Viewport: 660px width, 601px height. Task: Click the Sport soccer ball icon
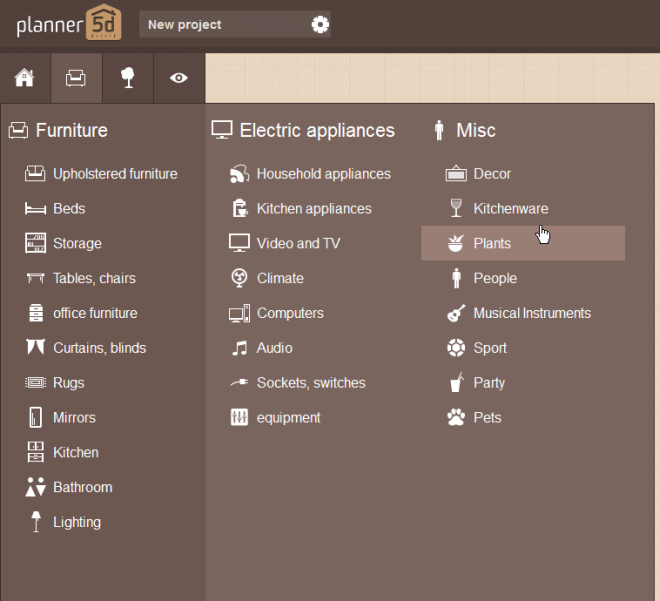coord(456,348)
